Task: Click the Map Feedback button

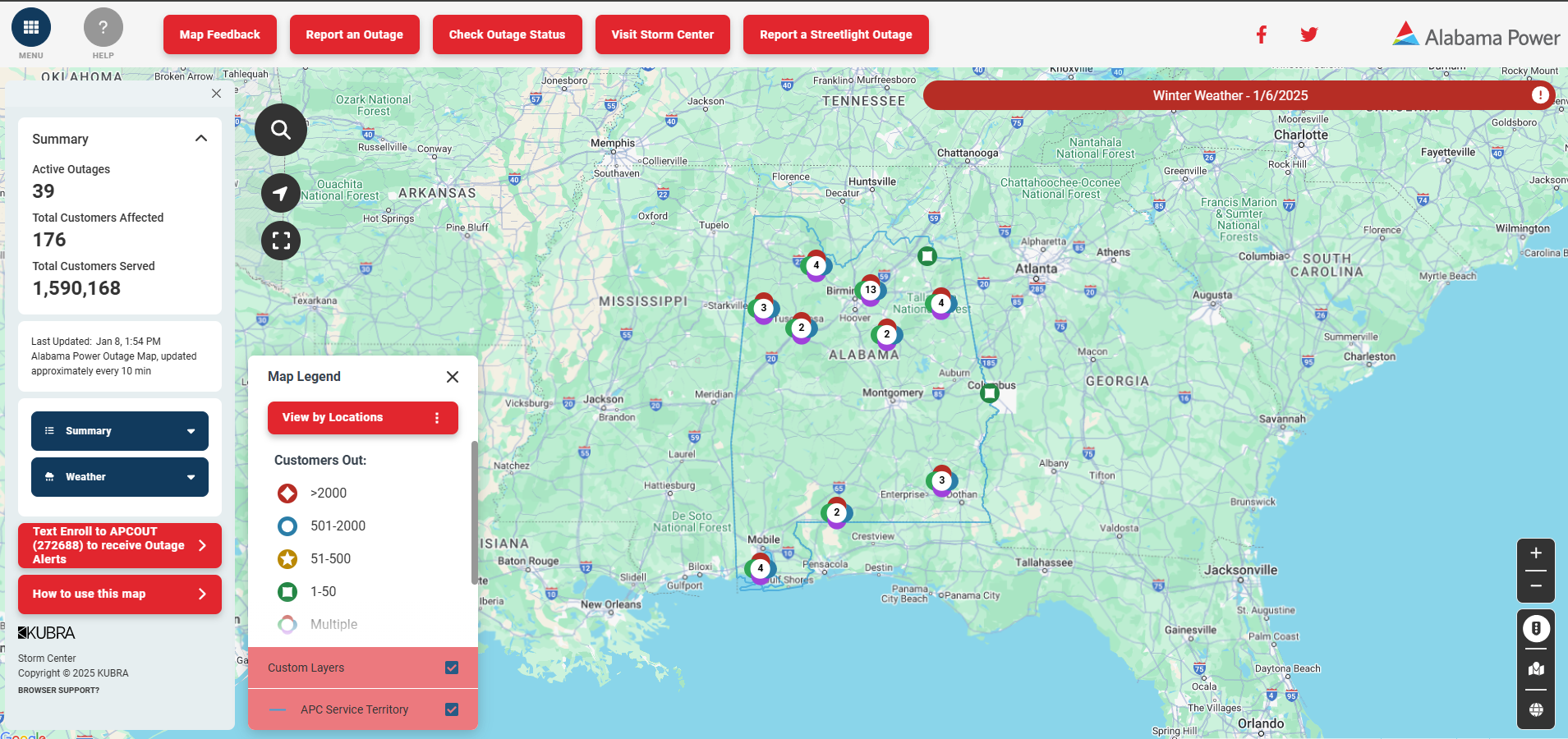Action: (220, 34)
